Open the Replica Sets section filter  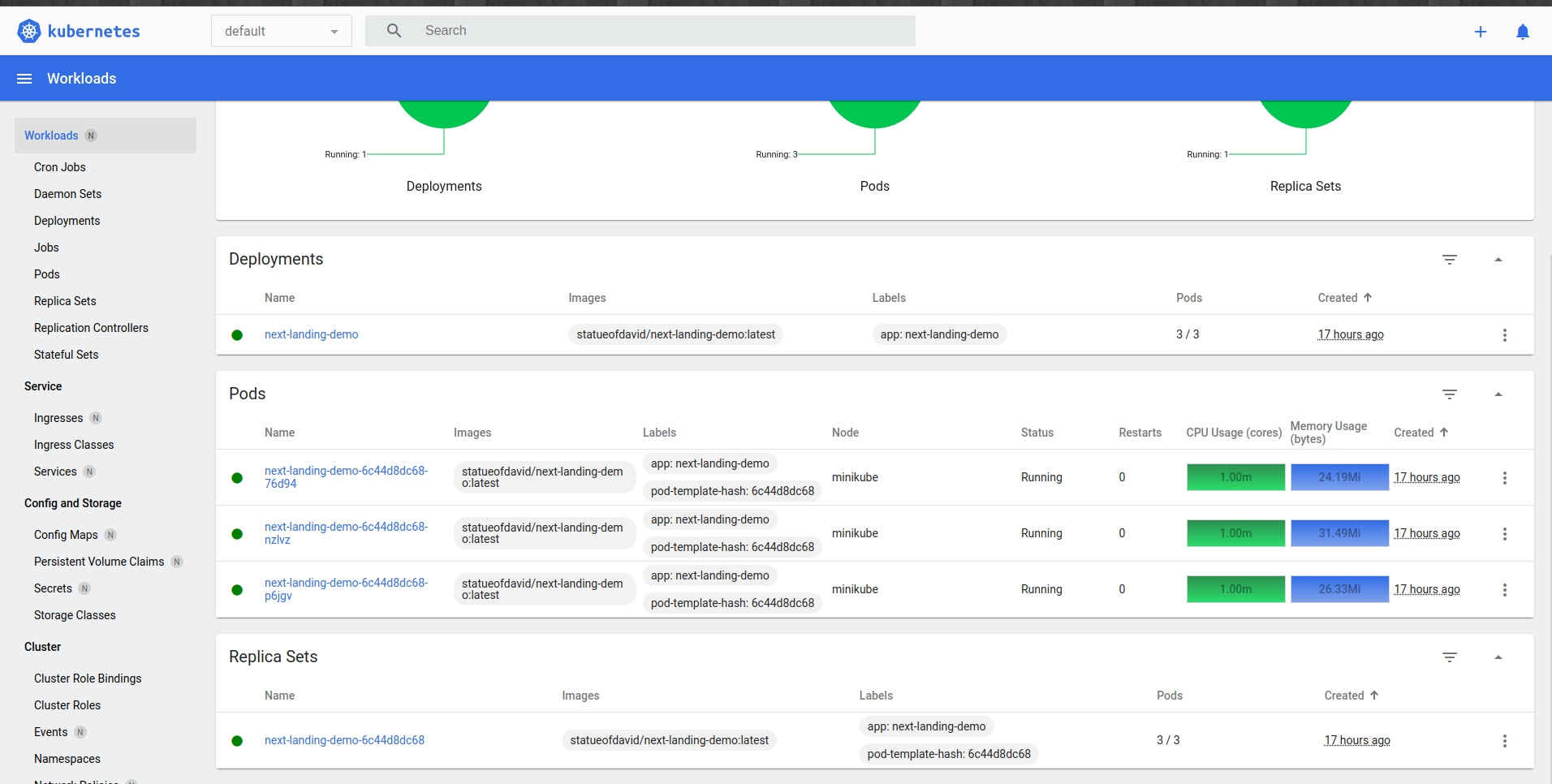[x=1451, y=657]
